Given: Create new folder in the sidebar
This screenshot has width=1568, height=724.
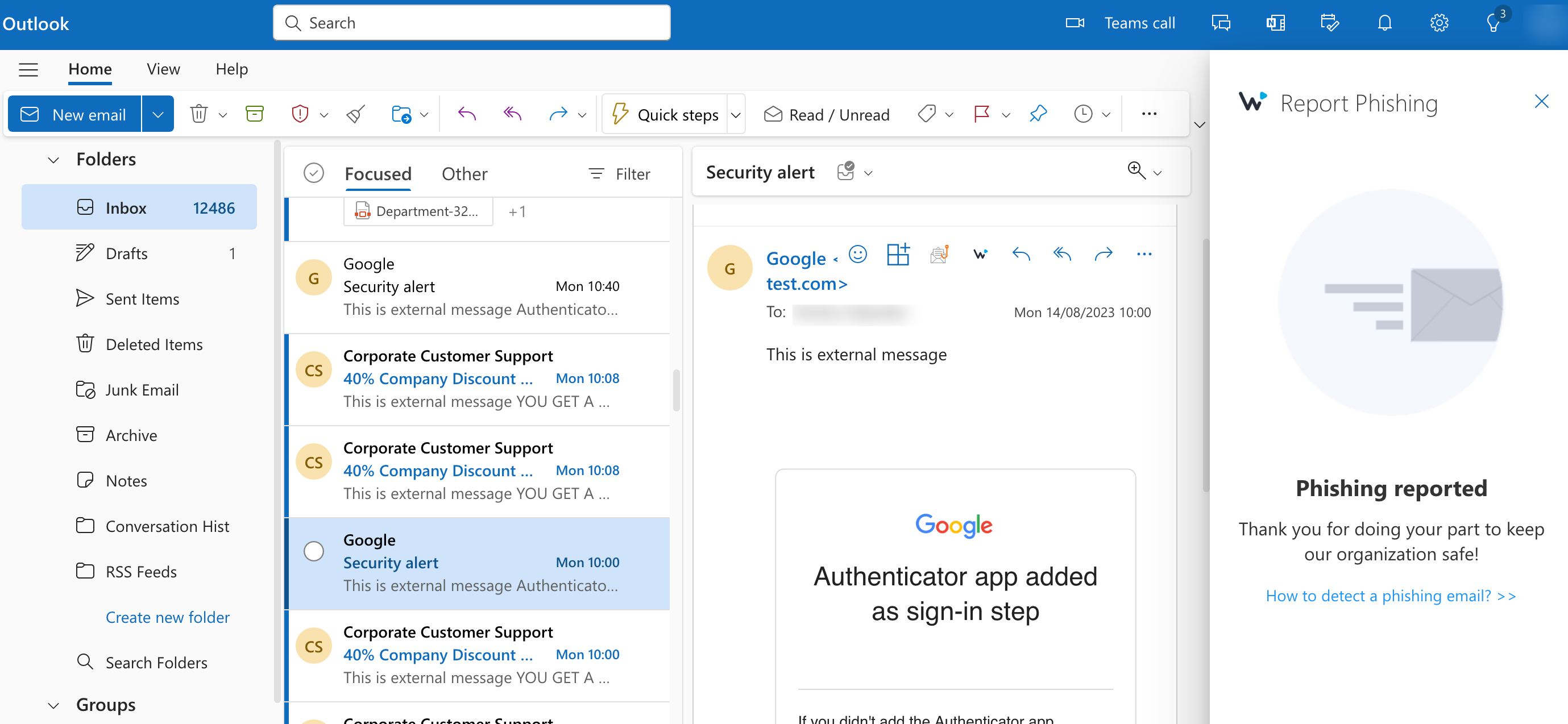Looking at the screenshot, I should (167, 617).
